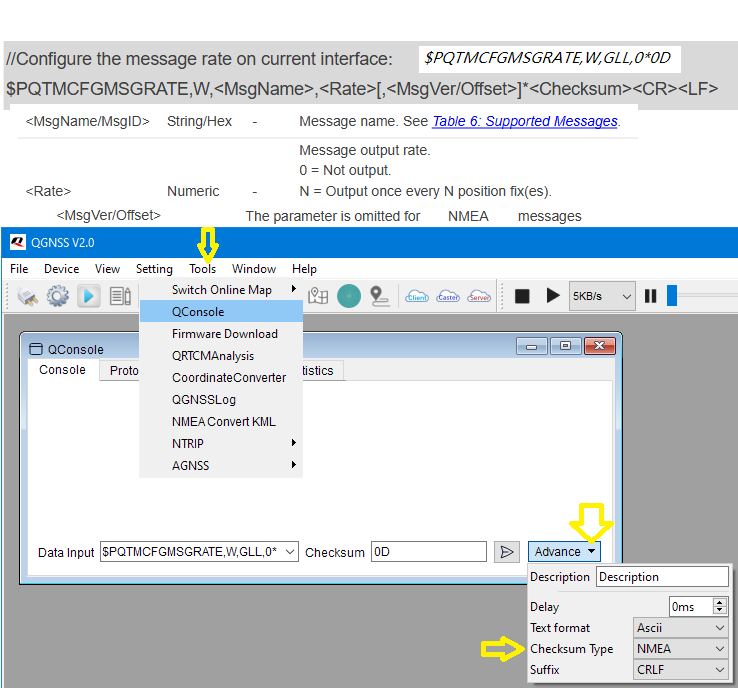Switch to the Console tab
The width and height of the screenshot is (738, 688).
(63, 370)
